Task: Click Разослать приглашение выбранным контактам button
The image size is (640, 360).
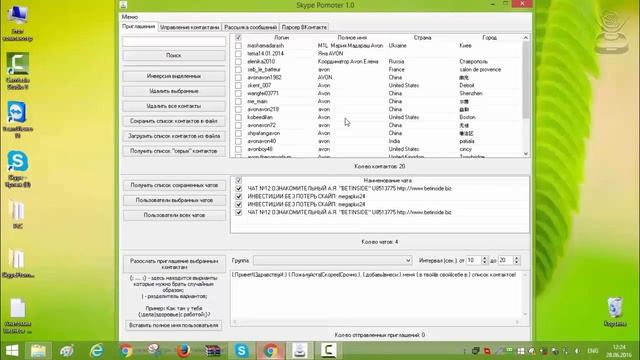Action: click(x=174, y=264)
